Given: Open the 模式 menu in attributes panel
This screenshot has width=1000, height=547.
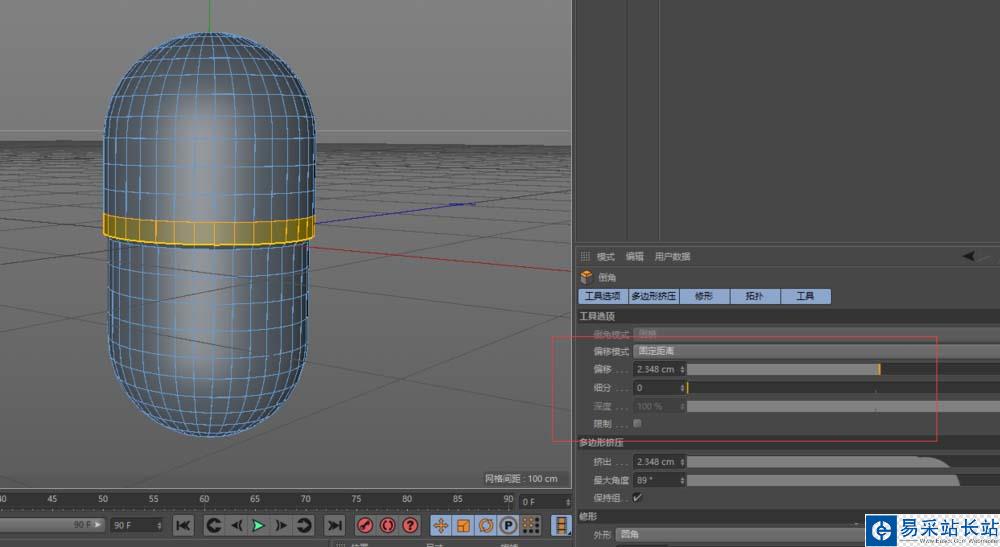Looking at the screenshot, I should 606,257.
